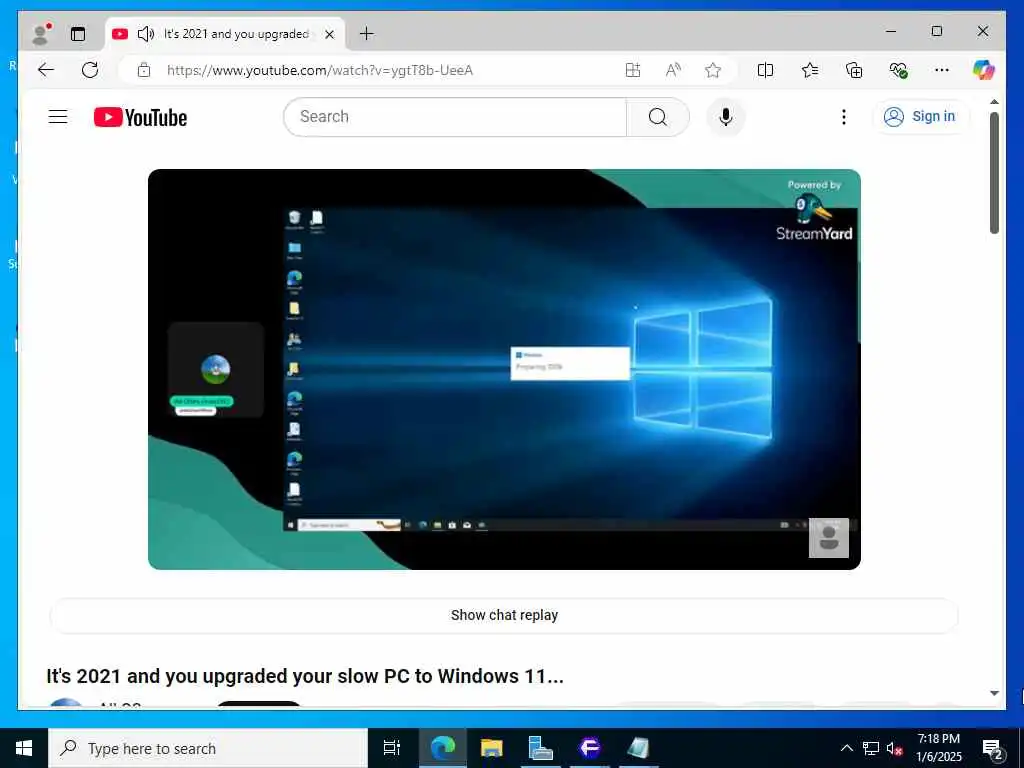Open the tab actions menu icon

78,34
